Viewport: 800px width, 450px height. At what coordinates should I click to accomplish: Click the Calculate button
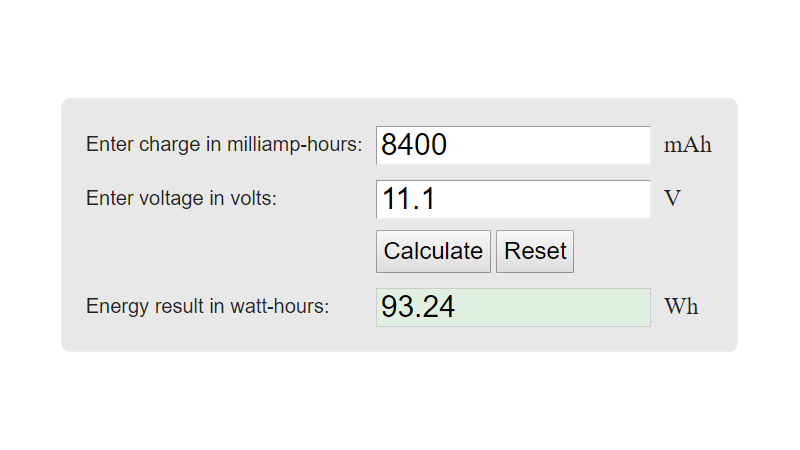tap(433, 251)
